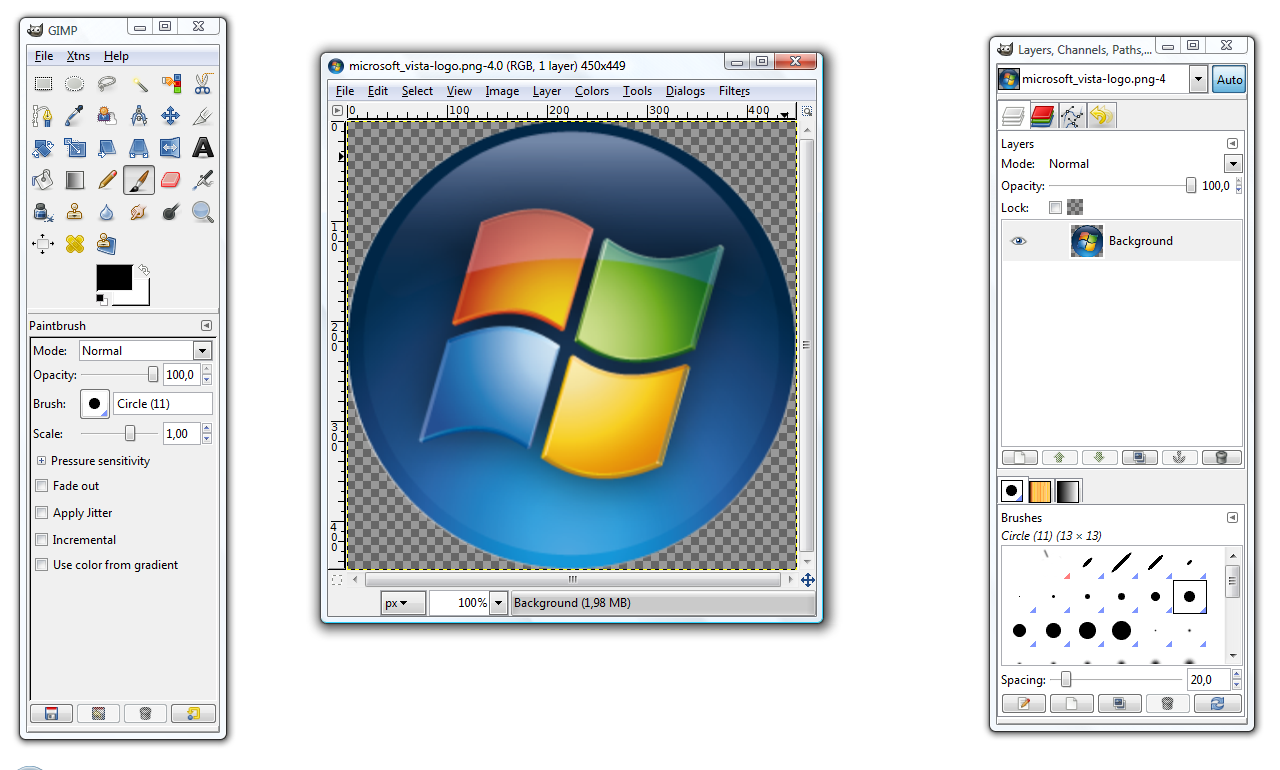This screenshot has width=1280, height=770.
Task: Select the Smudge finger tool
Action: point(139,212)
